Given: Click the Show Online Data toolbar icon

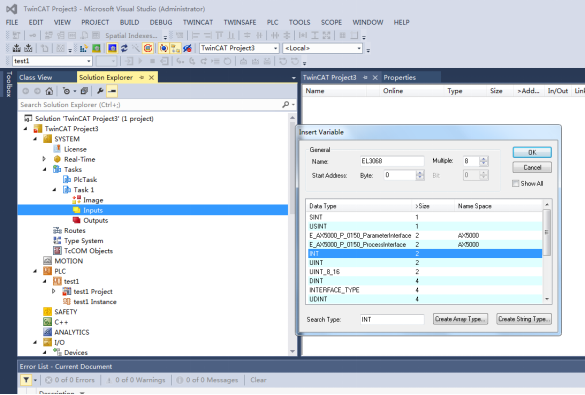Looking at the screenshot, I should [x=163, y=48].
